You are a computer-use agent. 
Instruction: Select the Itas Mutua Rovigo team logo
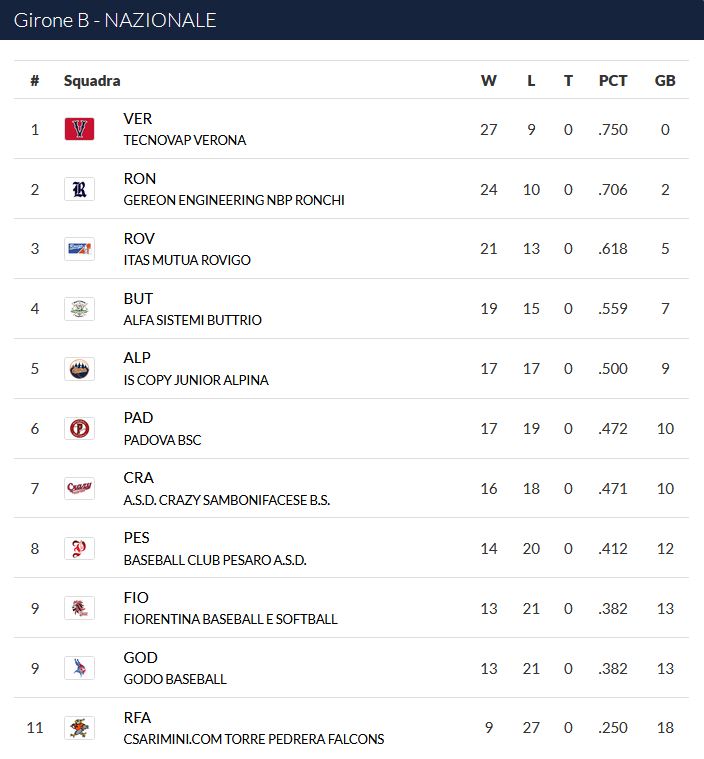tap(79, 249)
